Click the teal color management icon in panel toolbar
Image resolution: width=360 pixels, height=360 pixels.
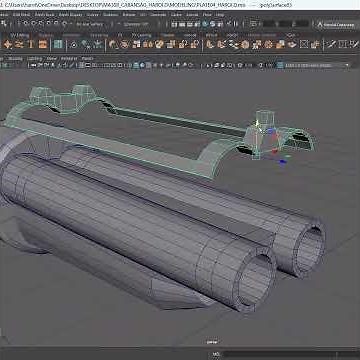coord(280,65)
